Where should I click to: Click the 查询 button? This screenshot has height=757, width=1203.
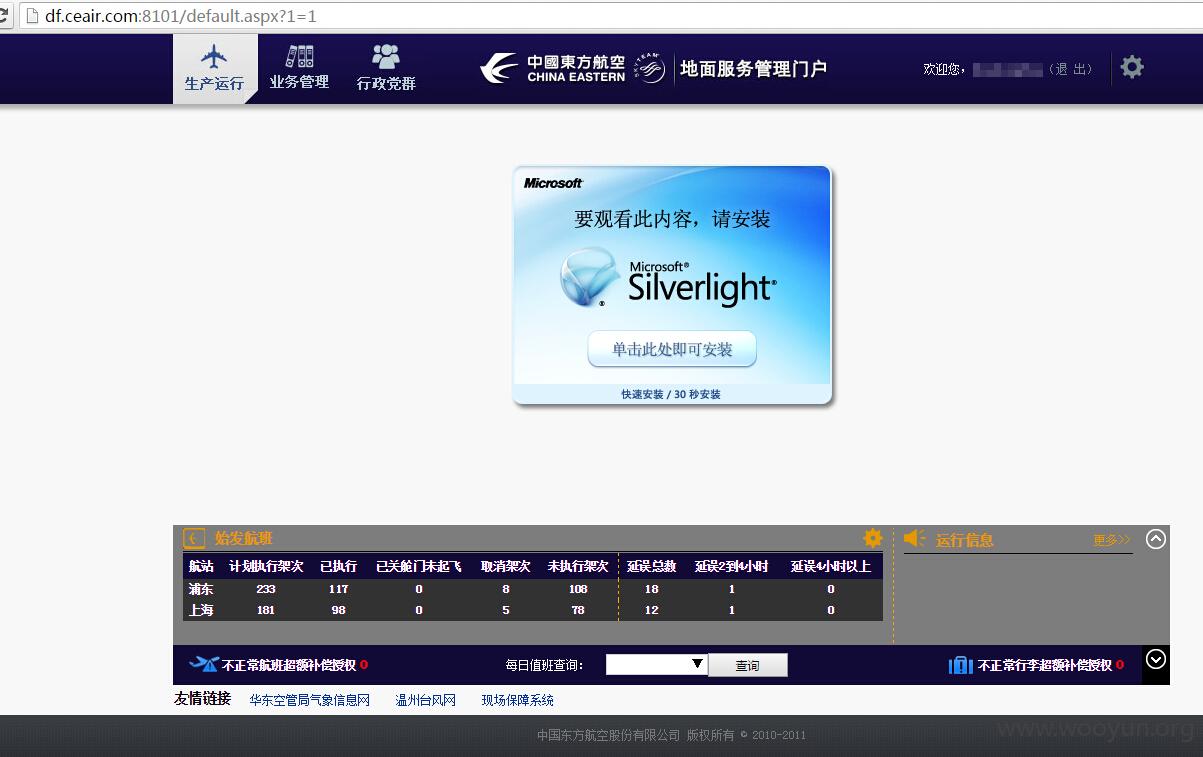(748, 665)
